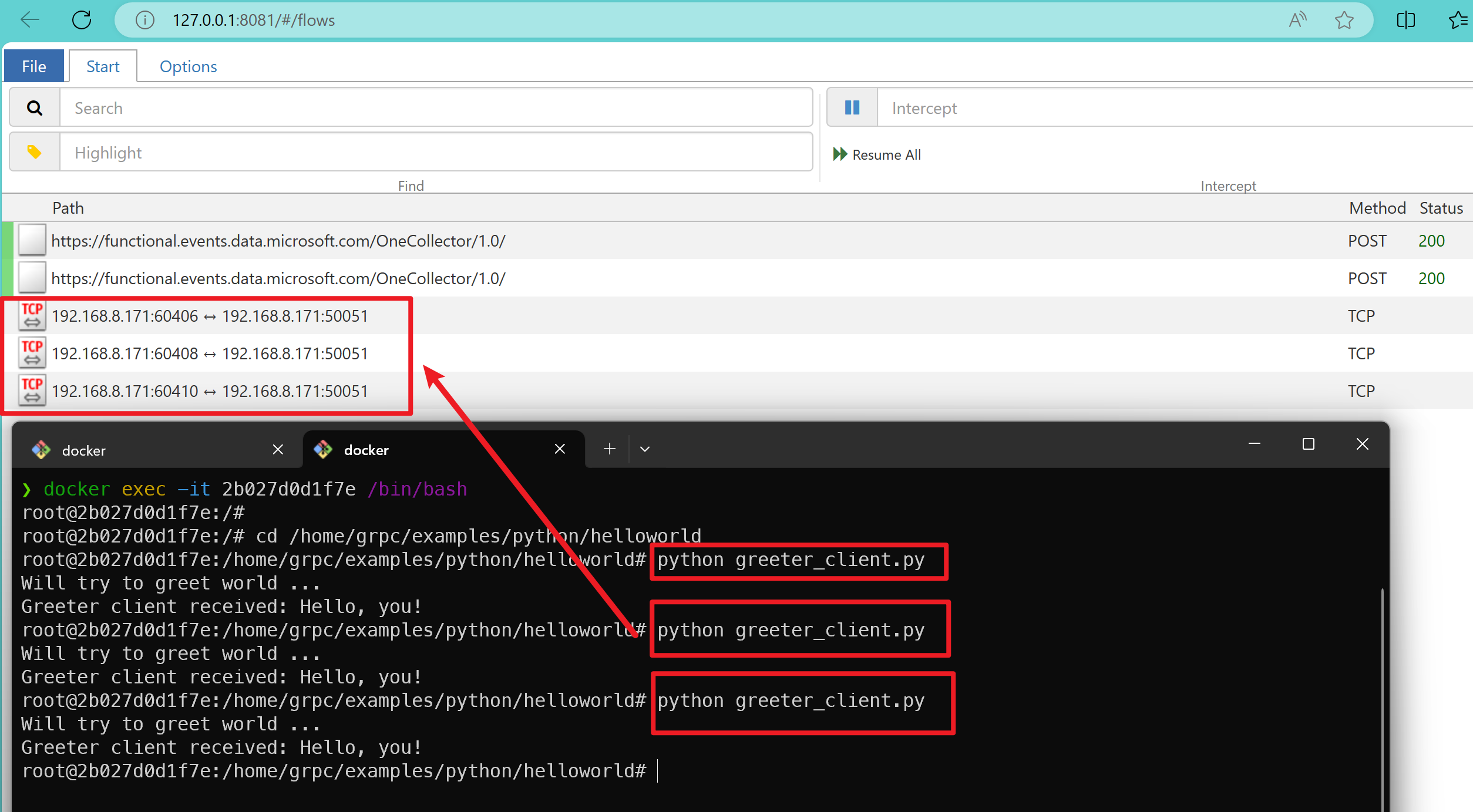
Task: Click the docker terminal tab switcher dropdown
Action: pyautogui.click(x=644, y=448)
